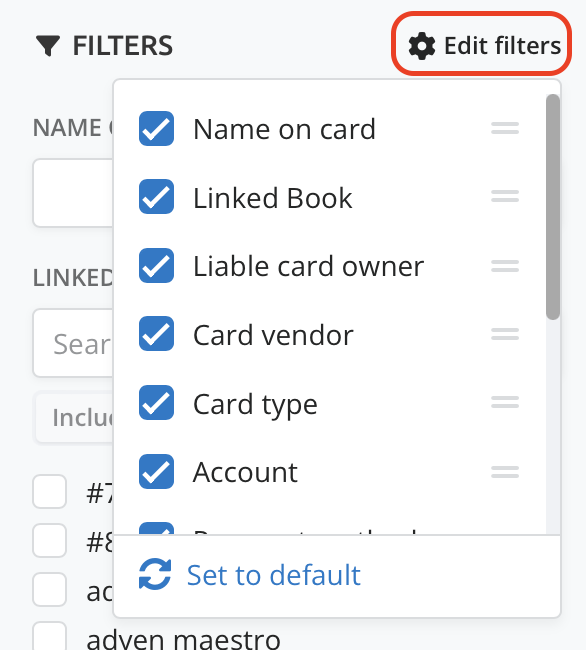The image size is (586, 650).
Task: Check the adven maestro checkbox
Action: [x=50, y=636]
